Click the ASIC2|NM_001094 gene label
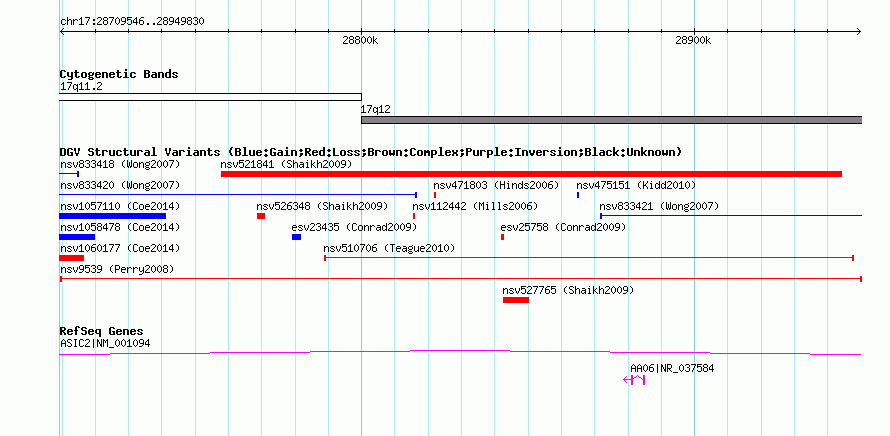The image size is (890, 436). click(105, 343)
